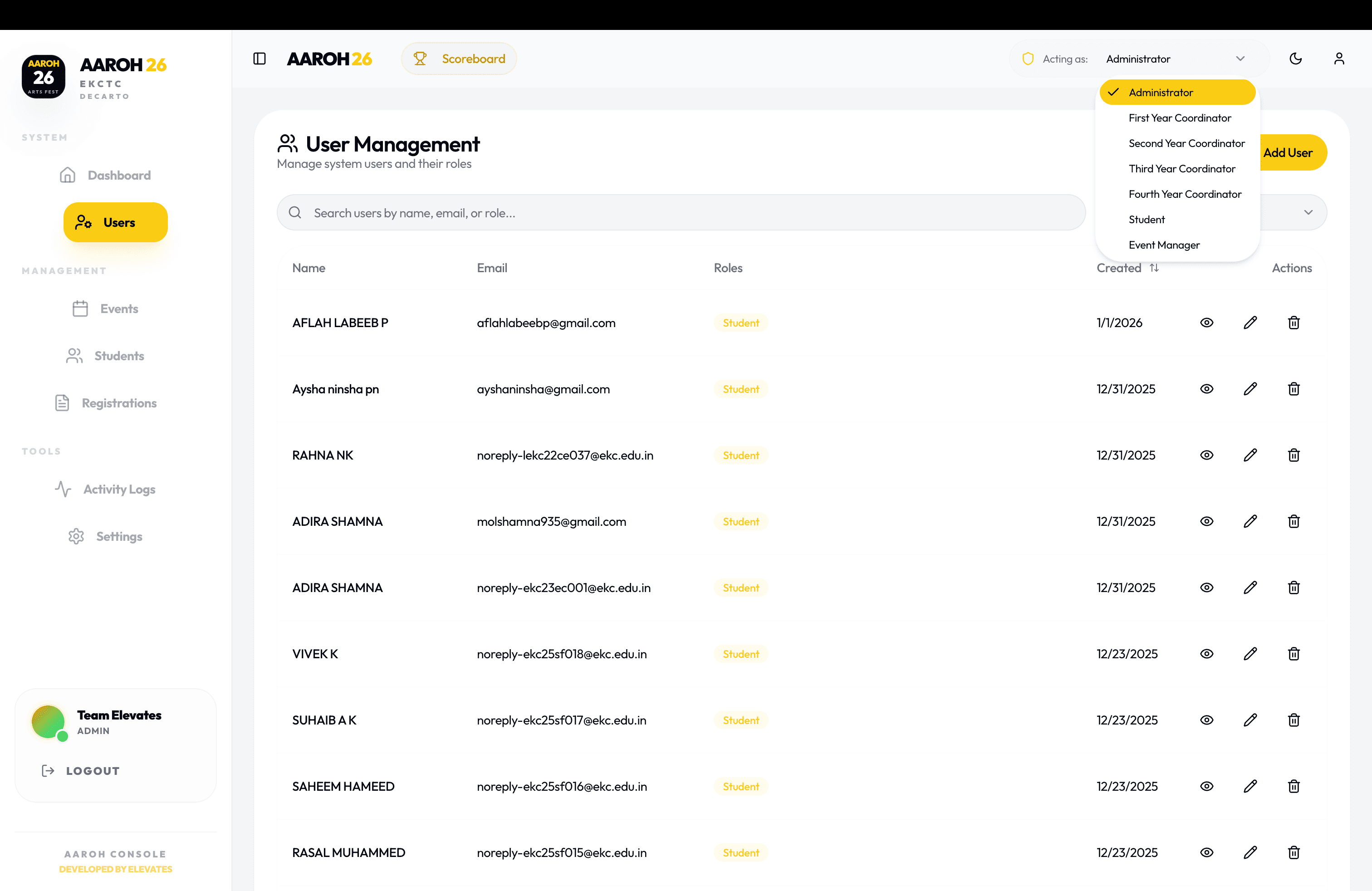Delete user RASAL MUHAMMED
This screenshot has height=891, width=1372.
tap(1294, 853)
